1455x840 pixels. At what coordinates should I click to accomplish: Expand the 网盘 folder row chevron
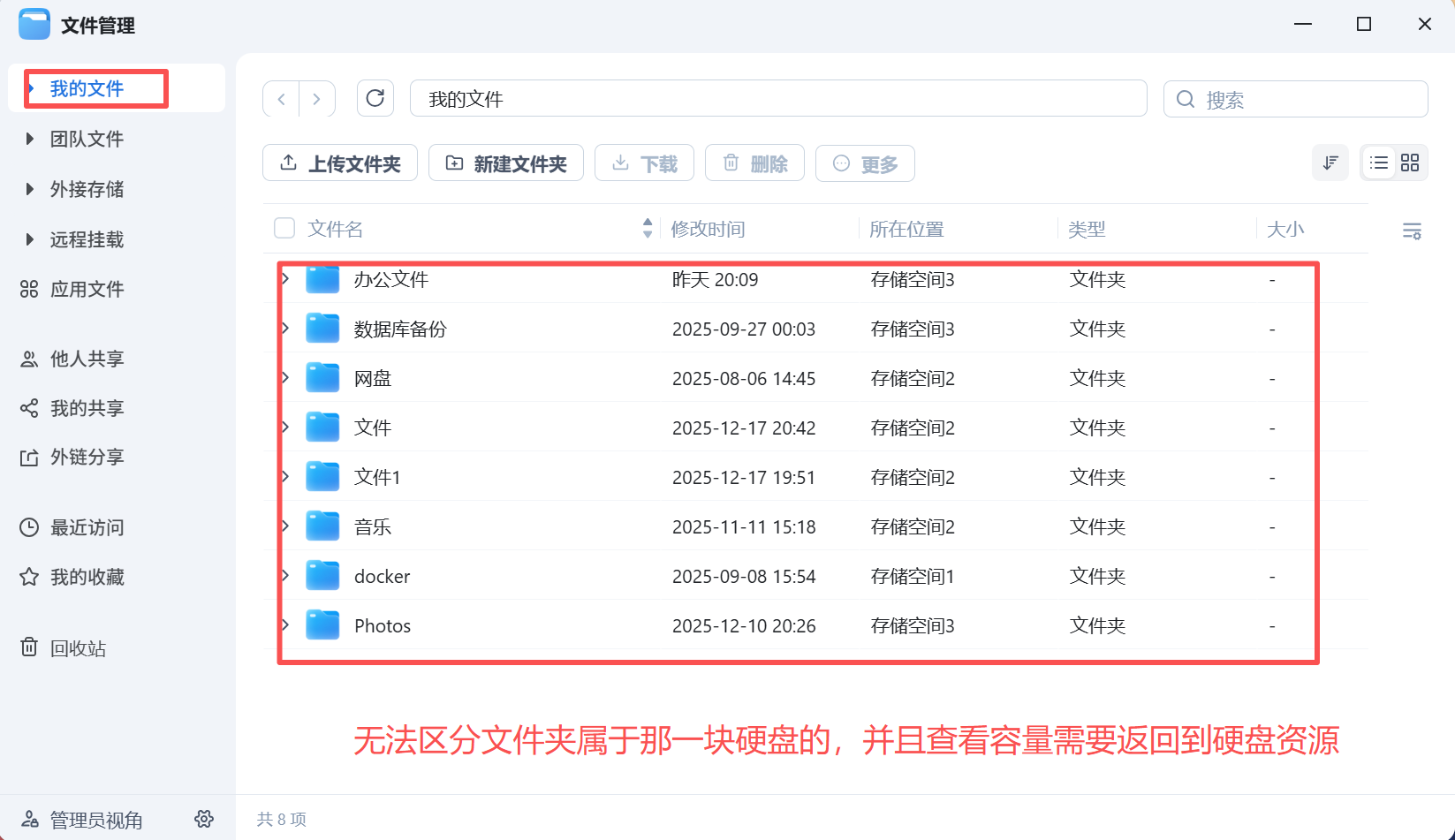(x=285, y=378)
